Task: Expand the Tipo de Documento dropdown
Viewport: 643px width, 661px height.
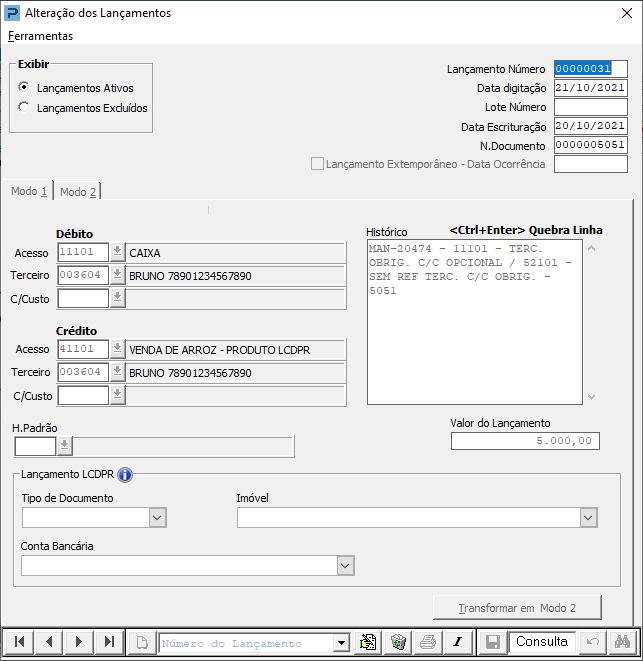Action: 157,518
